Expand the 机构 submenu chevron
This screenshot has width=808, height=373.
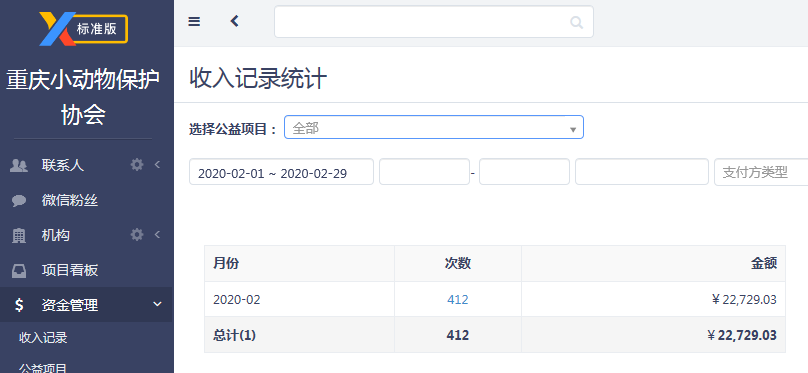click(157, 235)
